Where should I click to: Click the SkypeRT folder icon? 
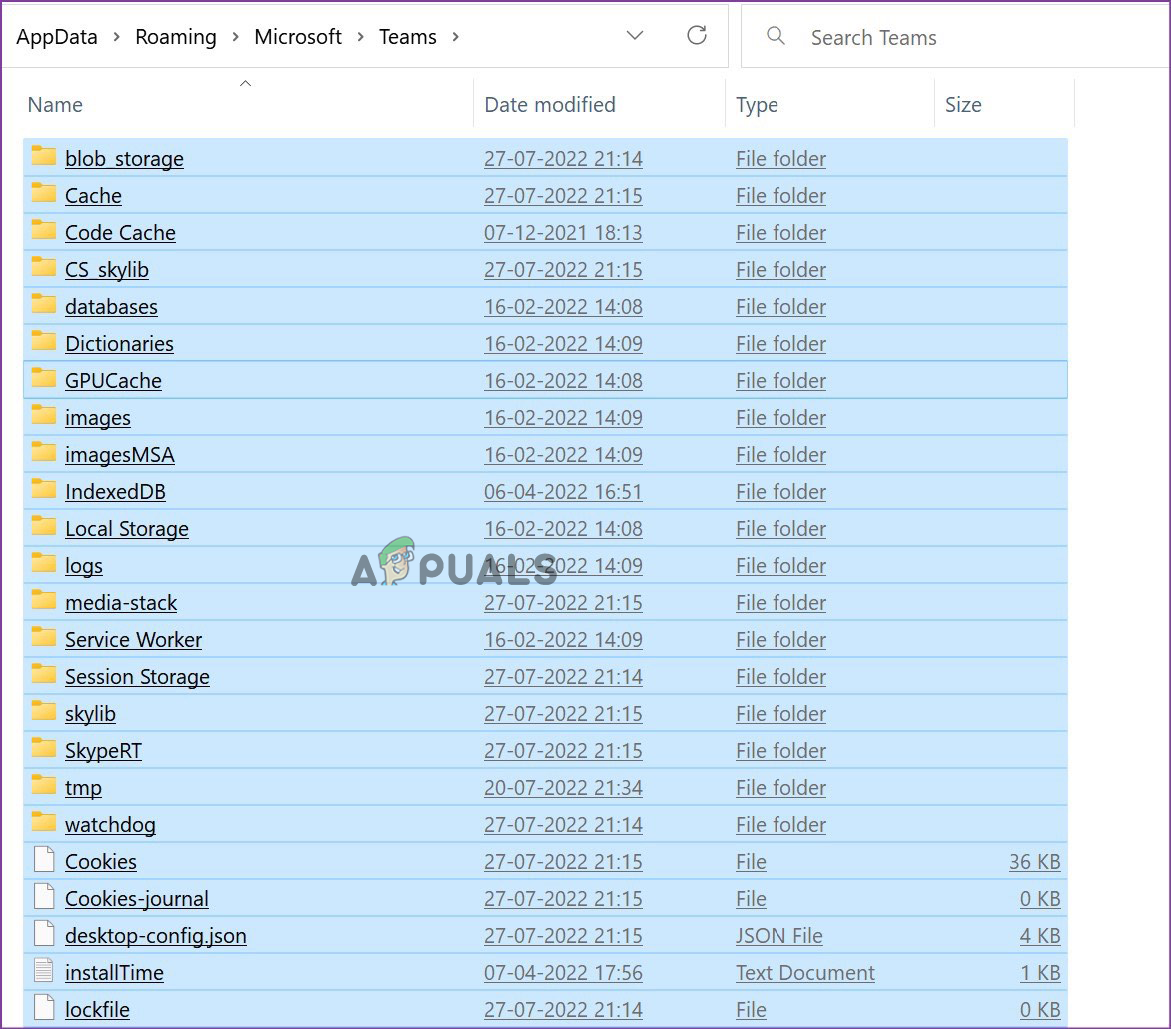point(44,749)
